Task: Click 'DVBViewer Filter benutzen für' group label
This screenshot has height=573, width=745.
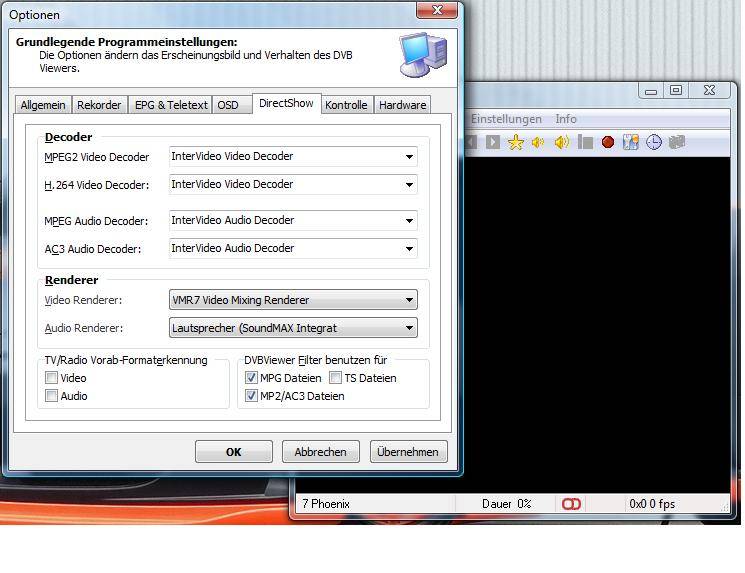Action: [315, 360]
